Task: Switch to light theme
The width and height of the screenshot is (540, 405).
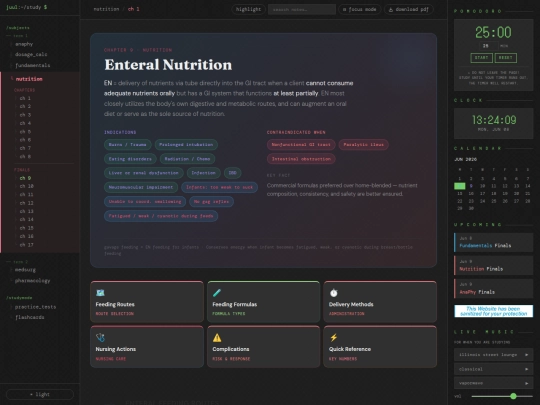Action: point(40,394)
